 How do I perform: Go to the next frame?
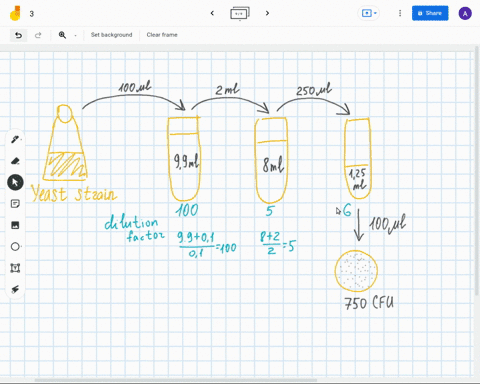click(x=267, y=13)
